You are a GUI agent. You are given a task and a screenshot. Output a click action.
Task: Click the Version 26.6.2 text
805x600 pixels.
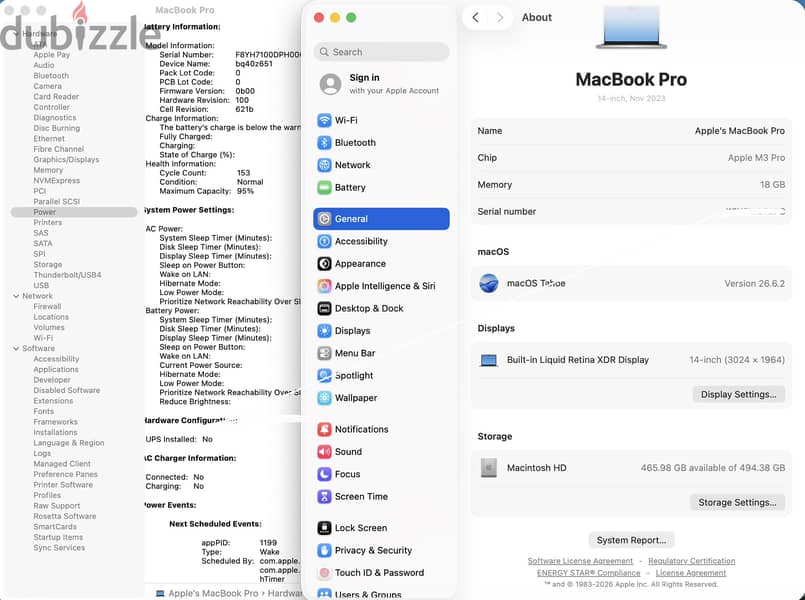point(754,283)
